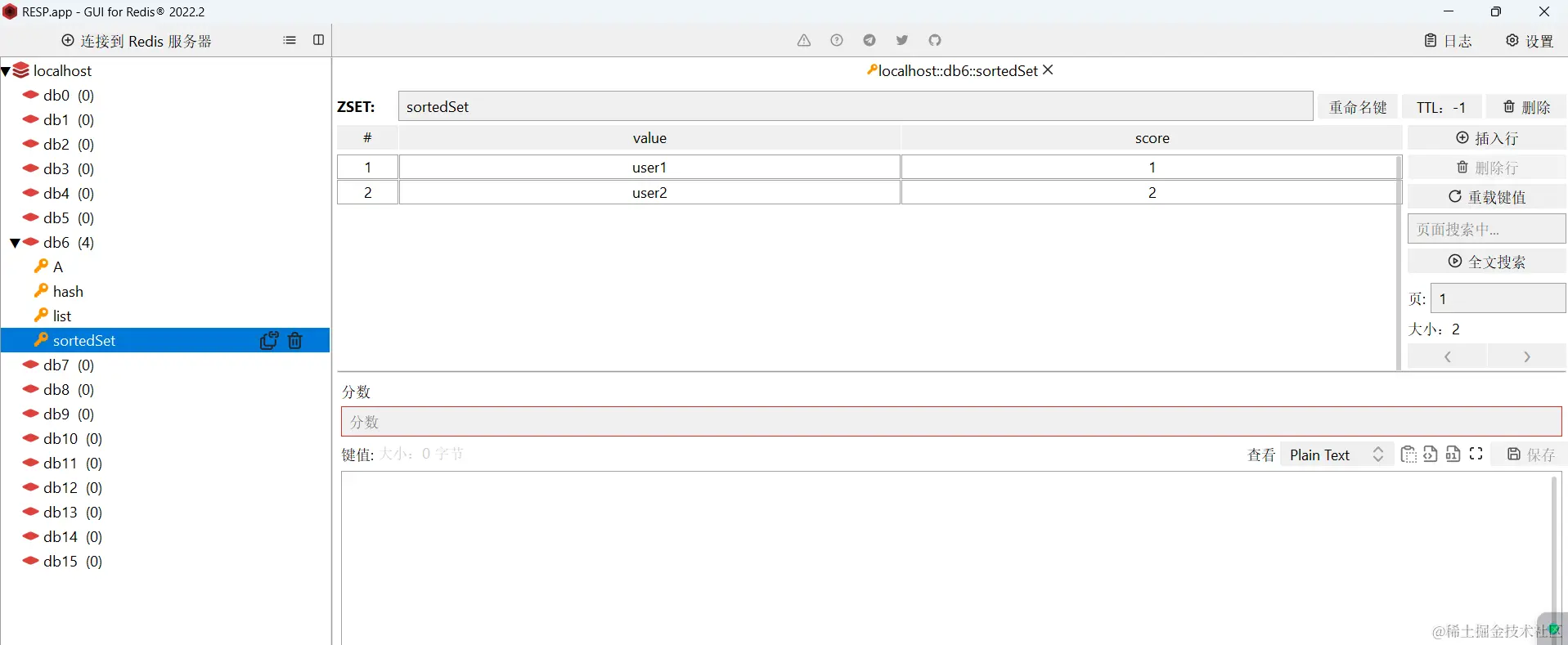Image resolution: width=1568 pixels, height=645 pixels.
Task: Select the hash key in db6
Action: coord(68,292)
